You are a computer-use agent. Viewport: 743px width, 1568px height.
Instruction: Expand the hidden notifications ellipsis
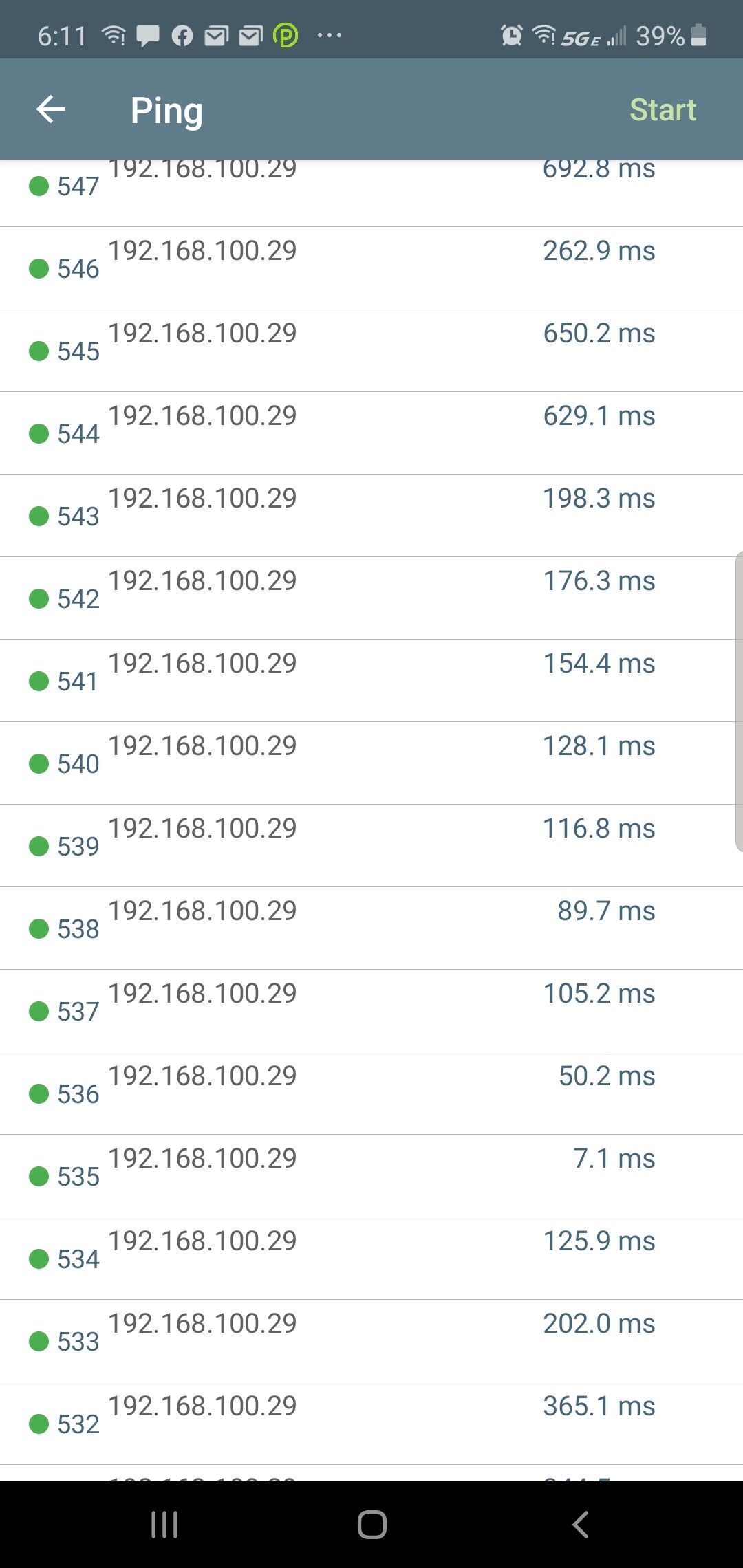[329, 34]
